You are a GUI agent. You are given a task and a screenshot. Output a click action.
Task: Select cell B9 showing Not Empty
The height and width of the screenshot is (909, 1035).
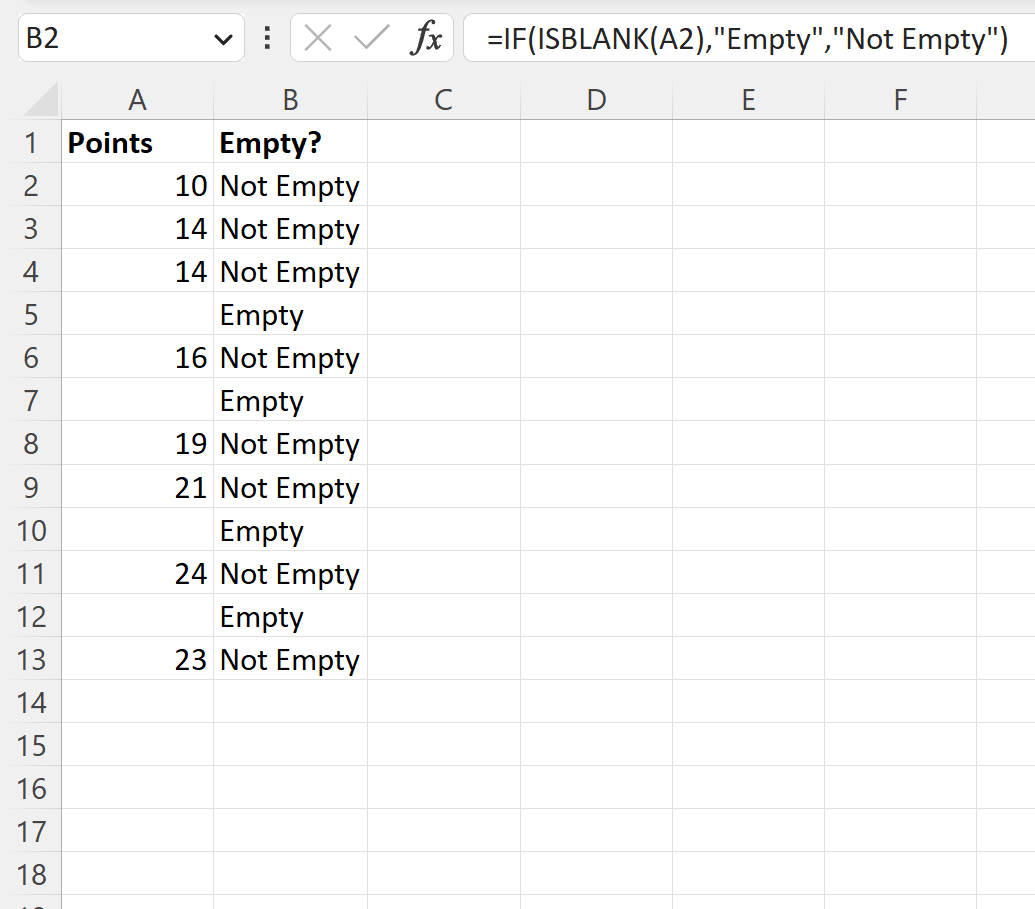(x=290, y=487)
